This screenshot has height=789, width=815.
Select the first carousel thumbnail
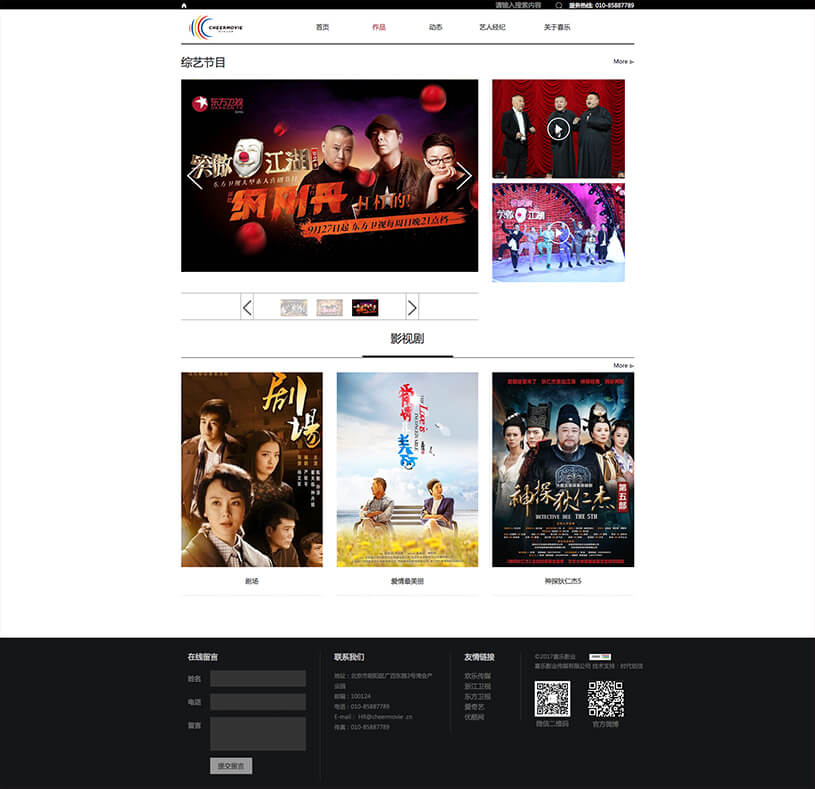point(294,308)
